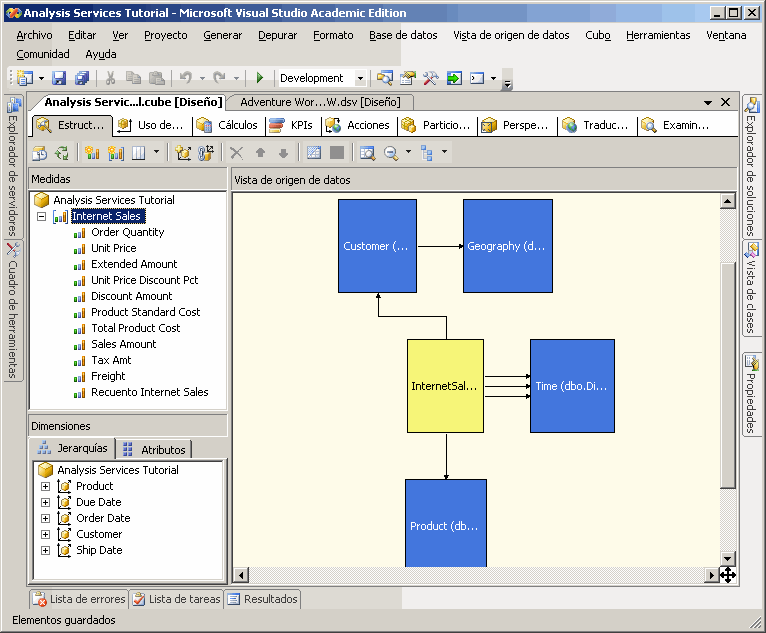Viewport: 766px width, 633px height.
Task: Open Explorador de soluciones side panel
Action: coord(752,167)
